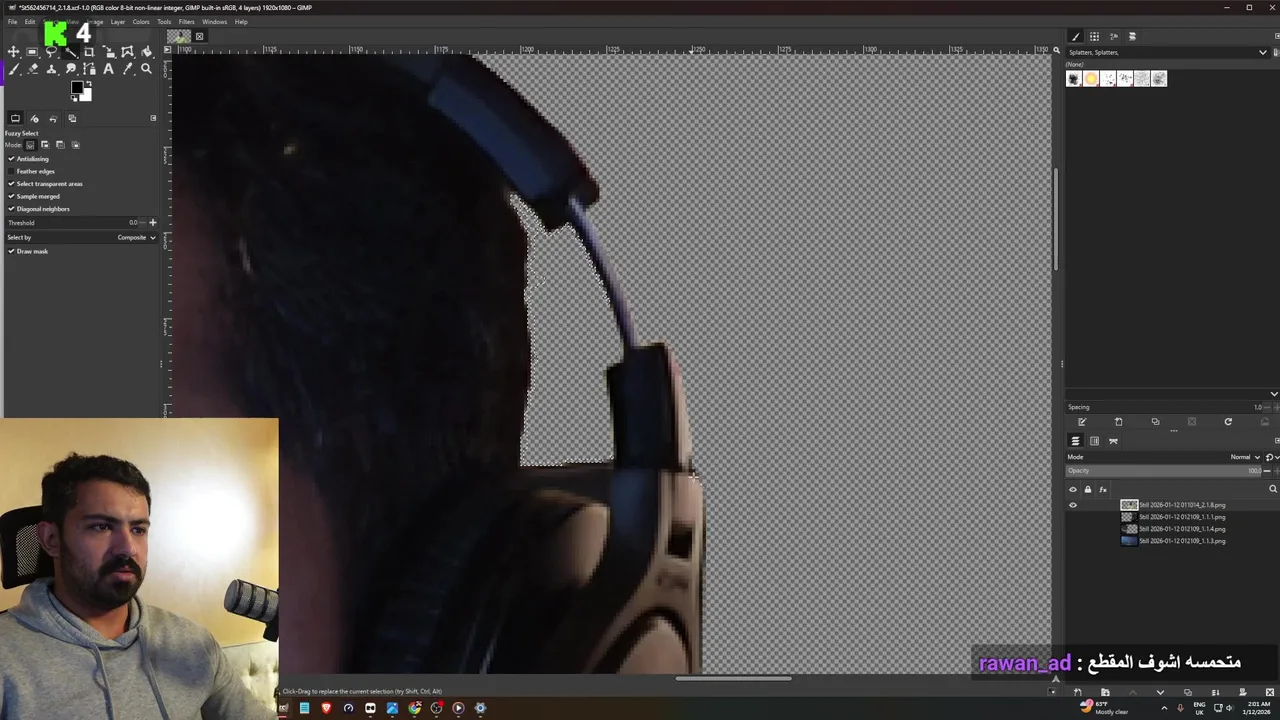Select the Move tool in toolbox
1280x720 pixels.
[x=13, y=51]
